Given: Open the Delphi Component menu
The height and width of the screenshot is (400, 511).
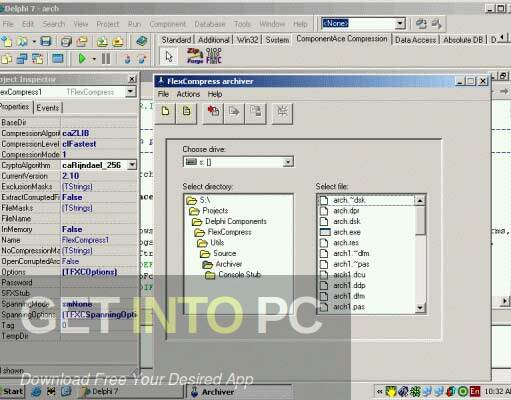Looking at the screenshot, I should tap(168, 24).
